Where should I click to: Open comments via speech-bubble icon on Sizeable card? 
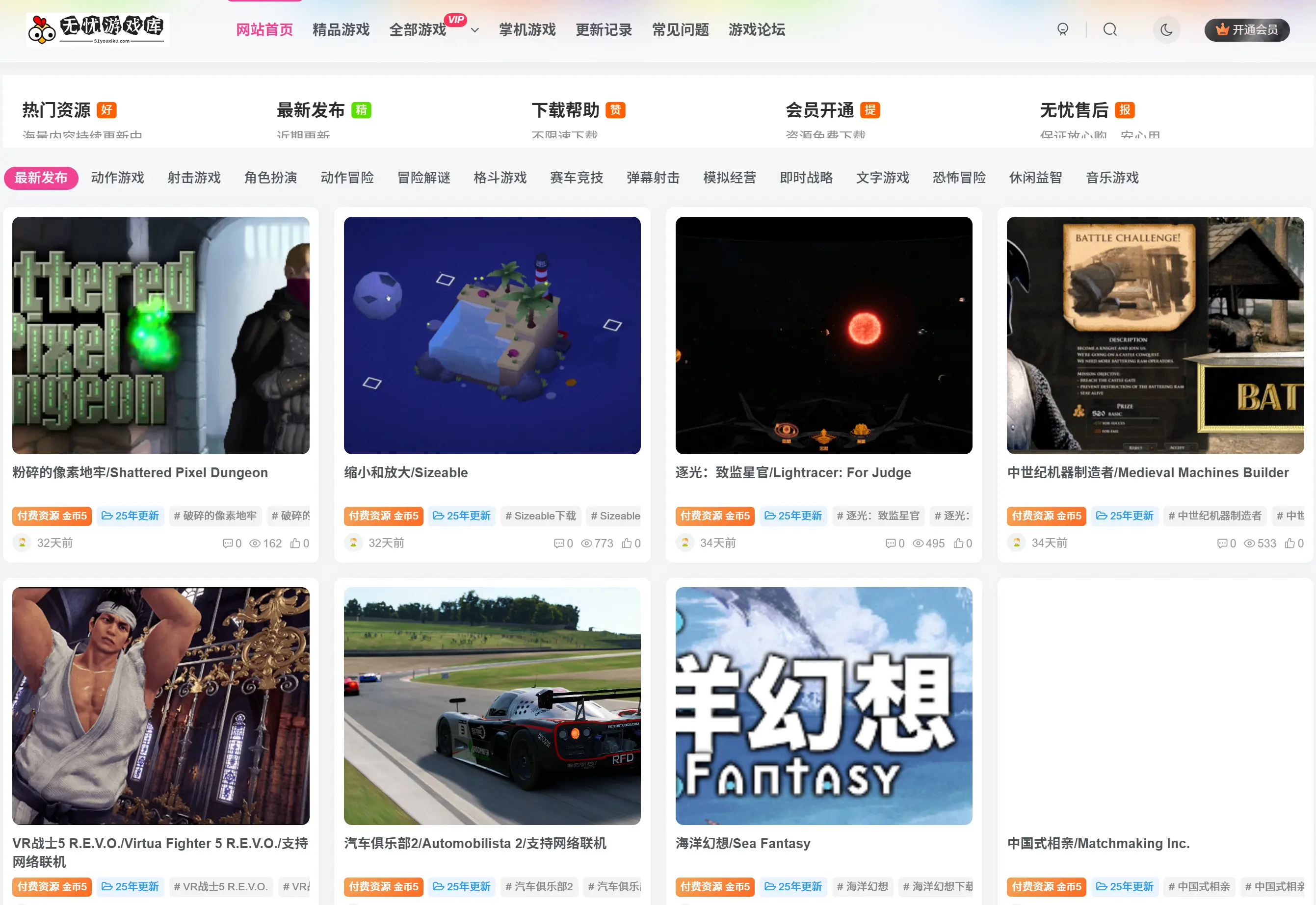tap(559, 543)
